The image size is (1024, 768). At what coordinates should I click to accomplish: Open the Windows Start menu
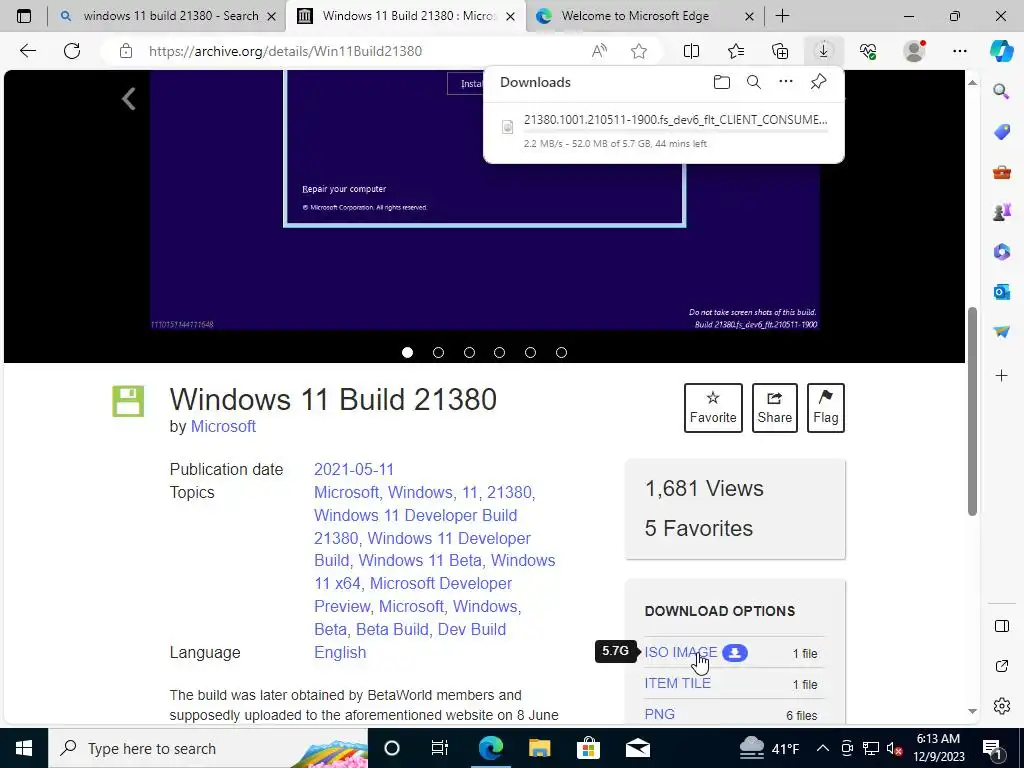24,748
